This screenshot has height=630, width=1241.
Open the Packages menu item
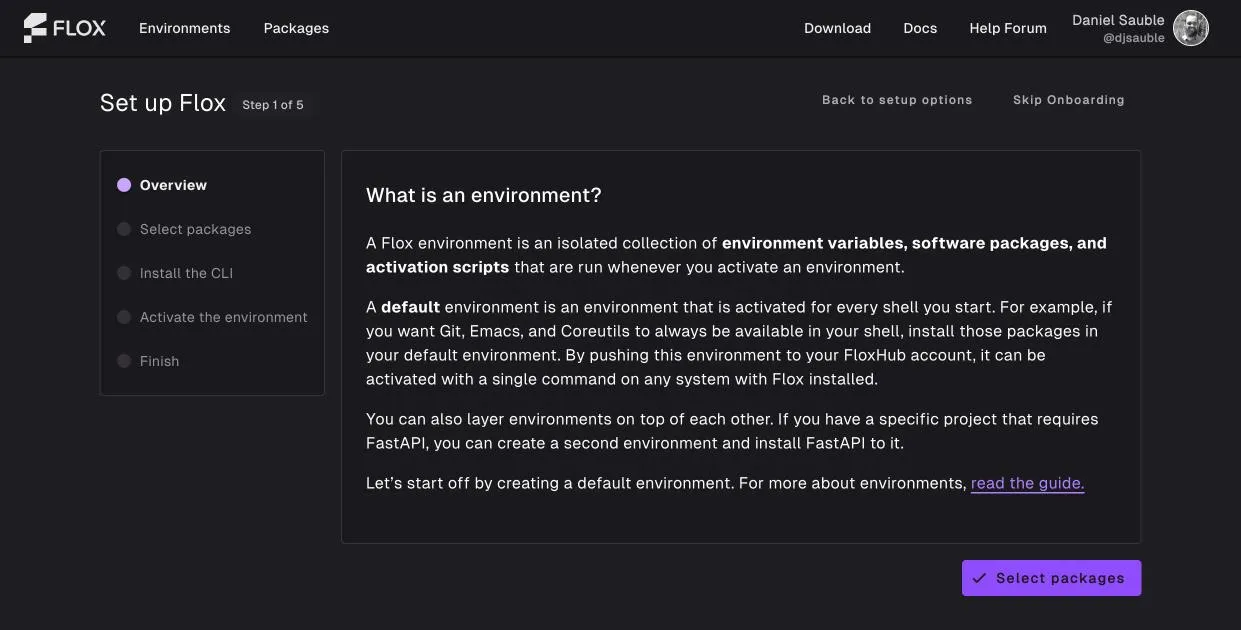(x=296, y=28)
